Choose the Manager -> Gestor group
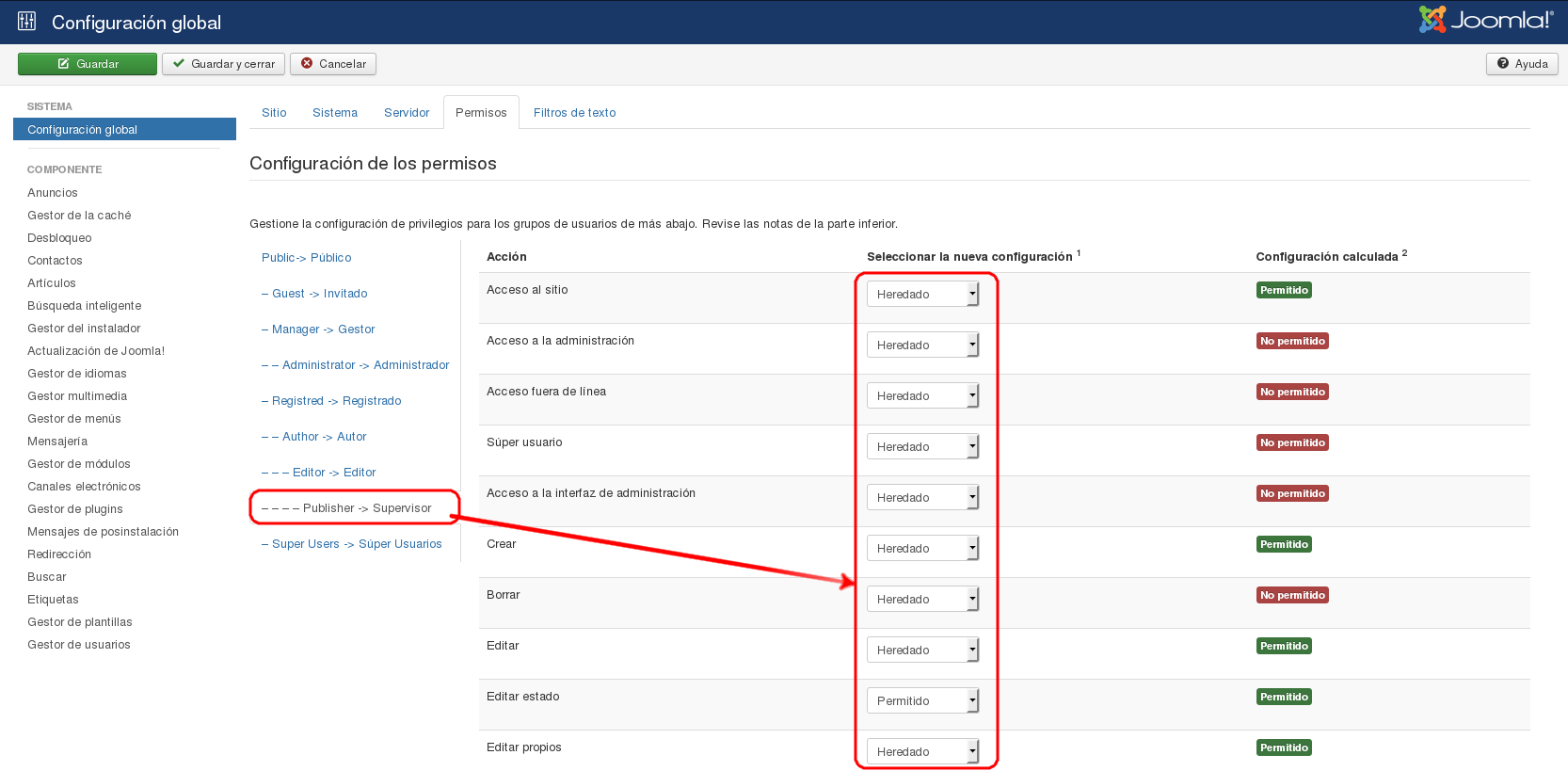 coord(323,329)
